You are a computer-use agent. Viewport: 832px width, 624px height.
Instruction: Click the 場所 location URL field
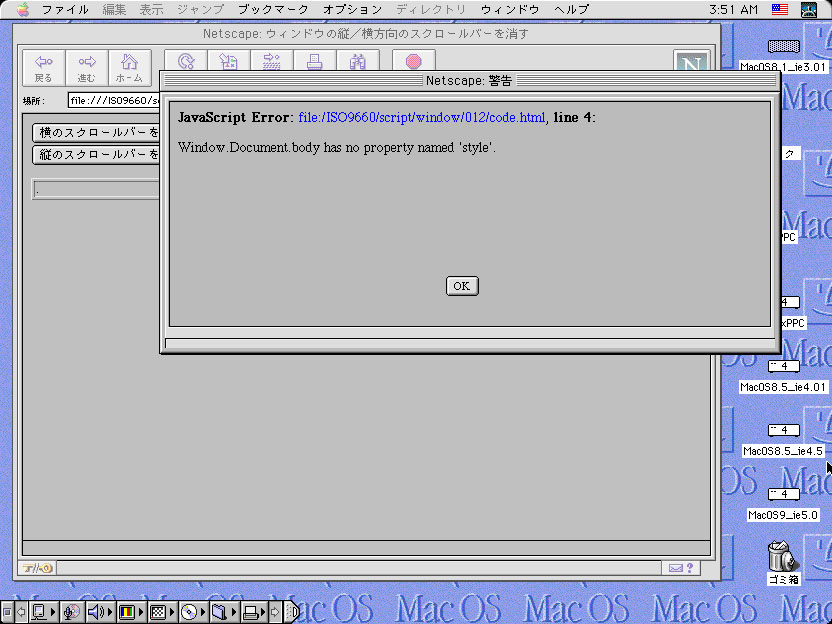click(114, 100)
